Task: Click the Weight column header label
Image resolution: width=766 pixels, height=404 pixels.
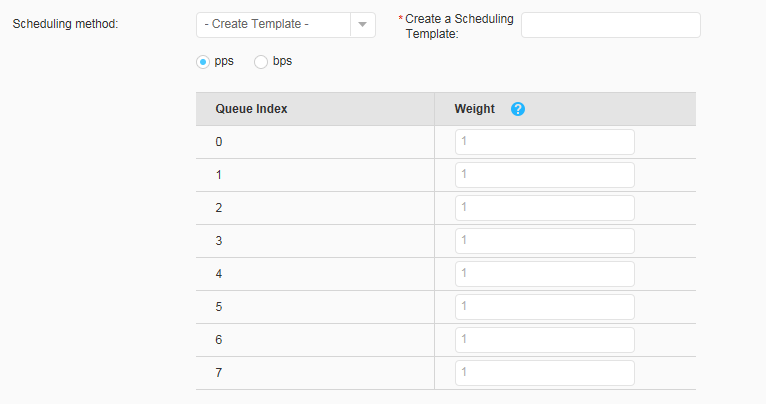Action: tap(474, 109)
